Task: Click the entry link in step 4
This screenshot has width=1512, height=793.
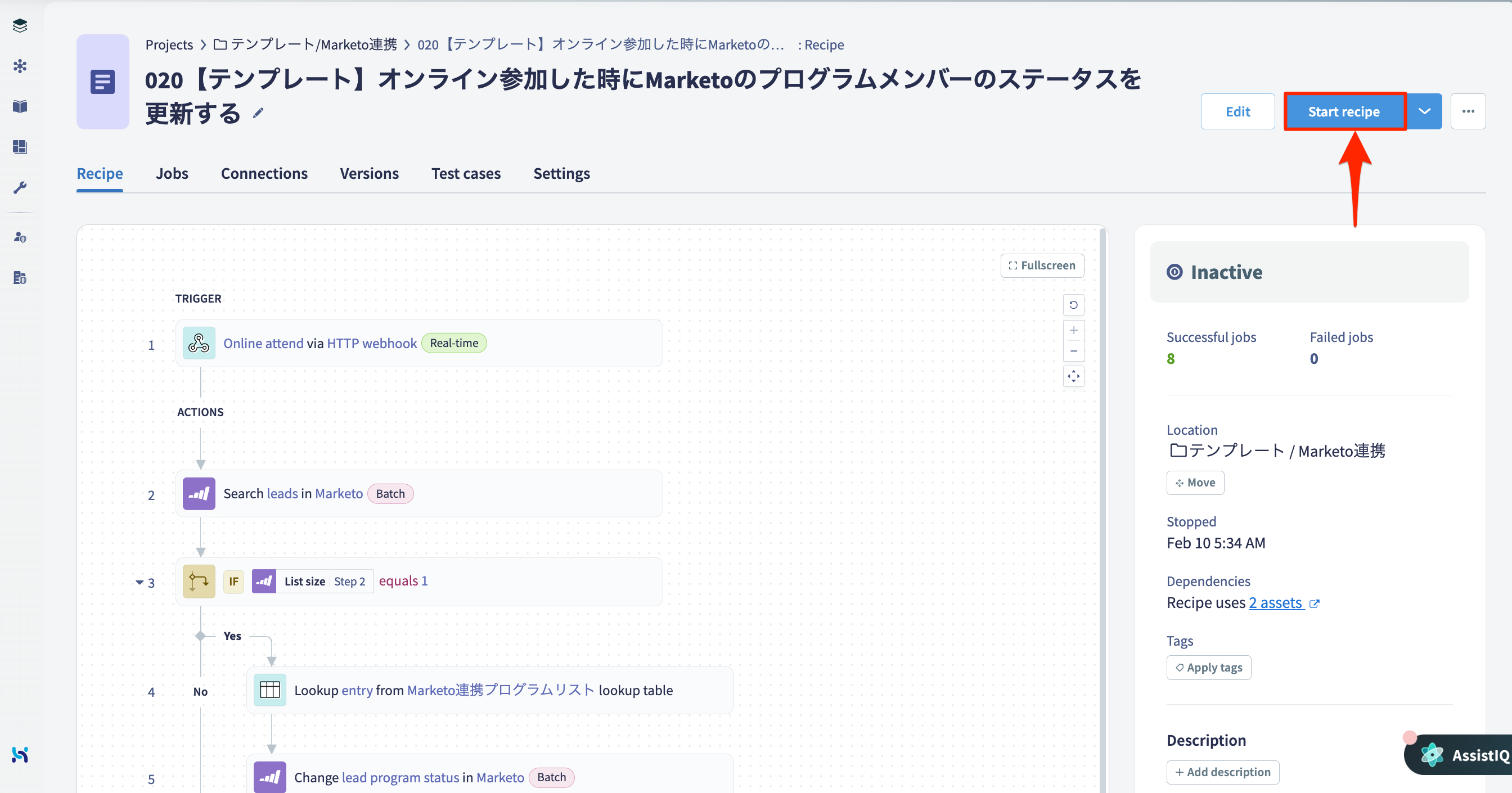Action: [357, 690]
